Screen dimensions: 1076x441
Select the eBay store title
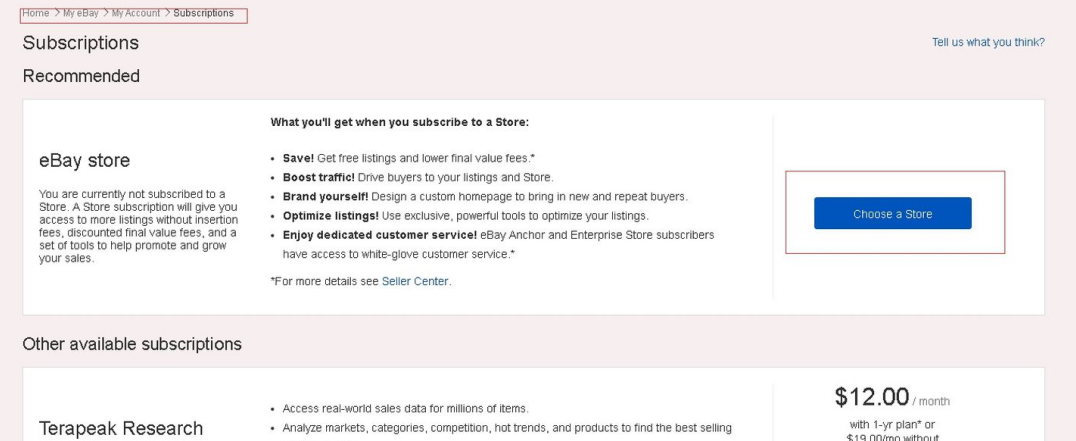coord(84,161)
